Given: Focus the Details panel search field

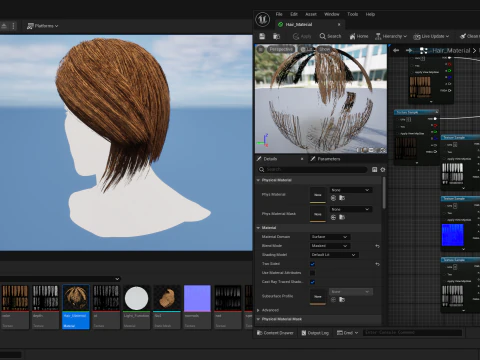Looking at the screenshot, I should click(x=313, y=169).
